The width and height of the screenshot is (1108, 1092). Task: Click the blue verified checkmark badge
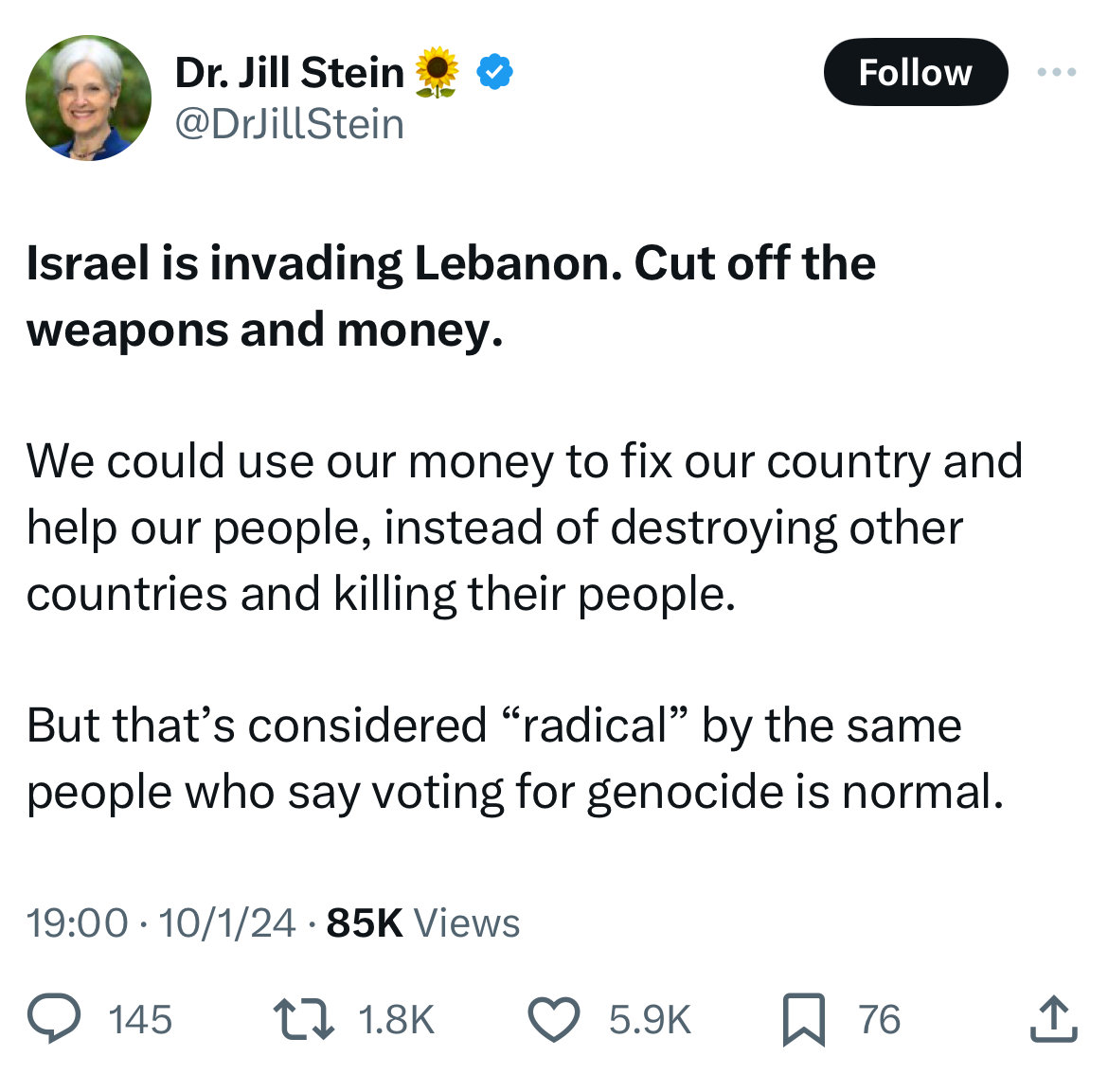click(x=494, y=72)
